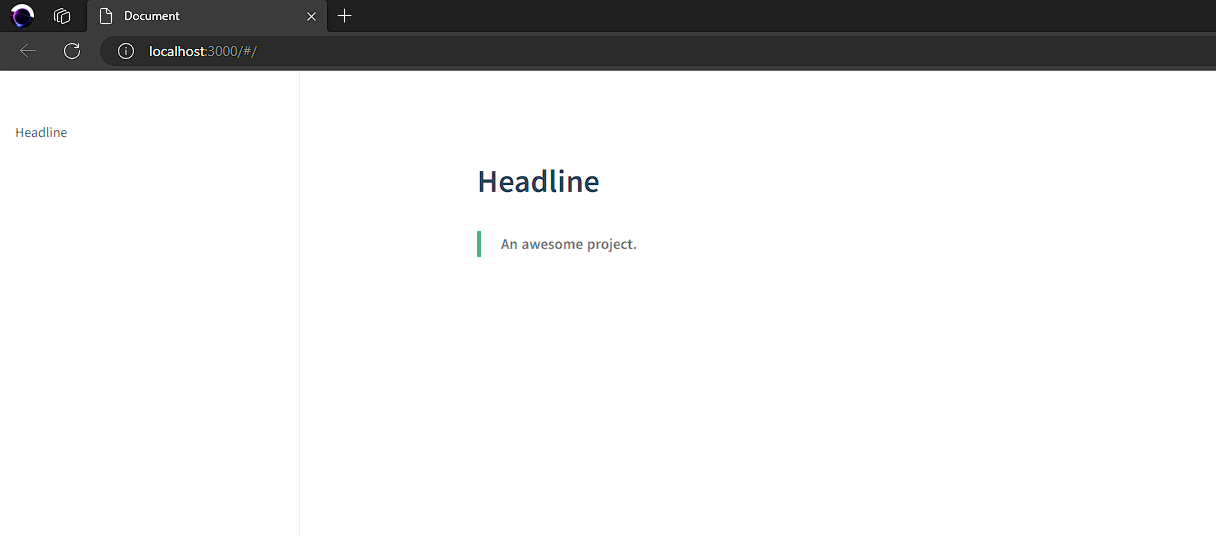The image size is (1216, 536).
Task: Open the browser profile avatar menu
Action: [22, 16]
